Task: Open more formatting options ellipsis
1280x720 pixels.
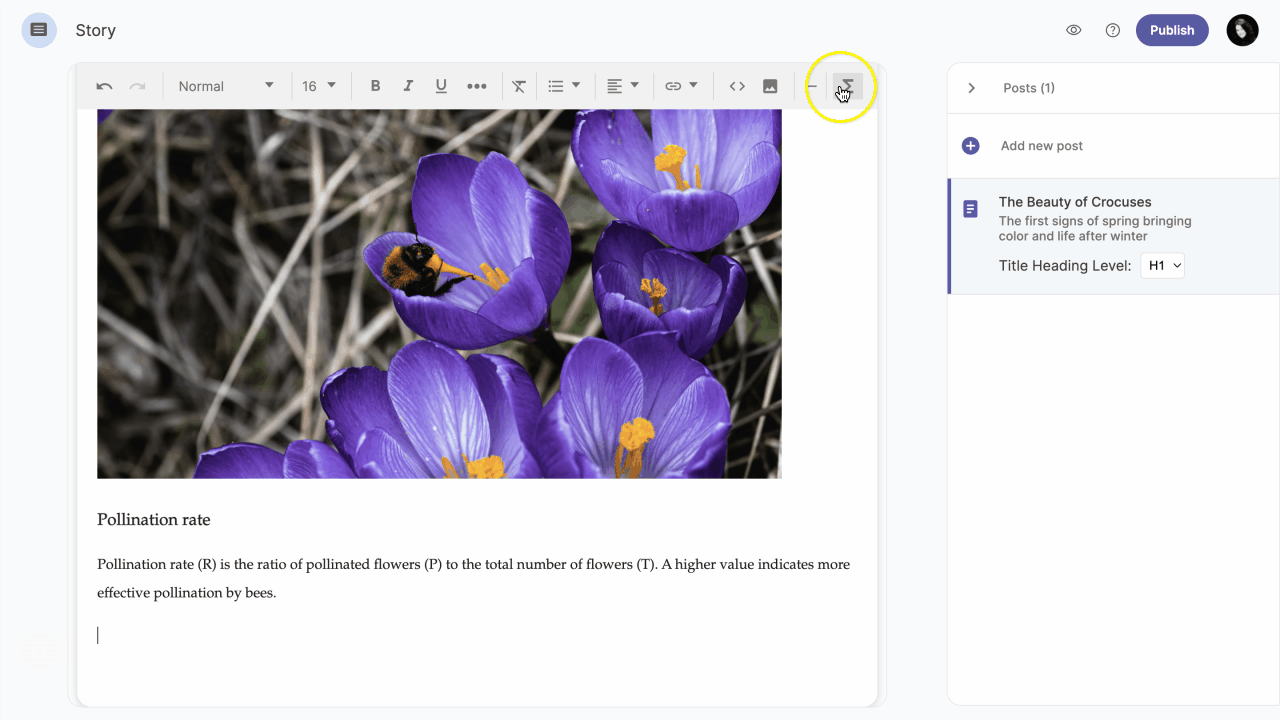Action: pyautogui.click(x=477, y=86)
